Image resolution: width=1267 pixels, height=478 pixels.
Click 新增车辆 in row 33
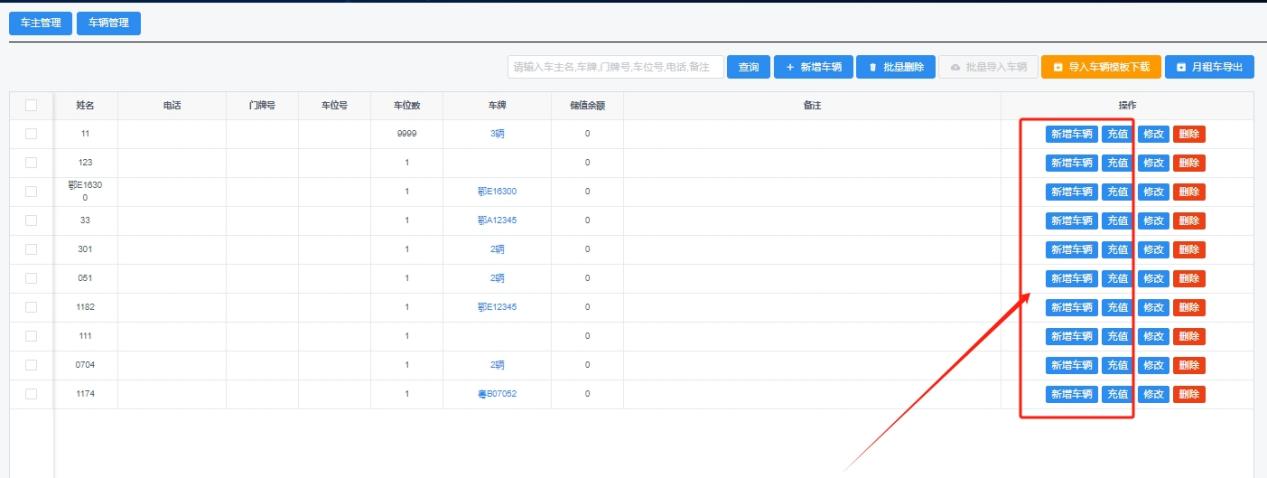(1071, 221)
